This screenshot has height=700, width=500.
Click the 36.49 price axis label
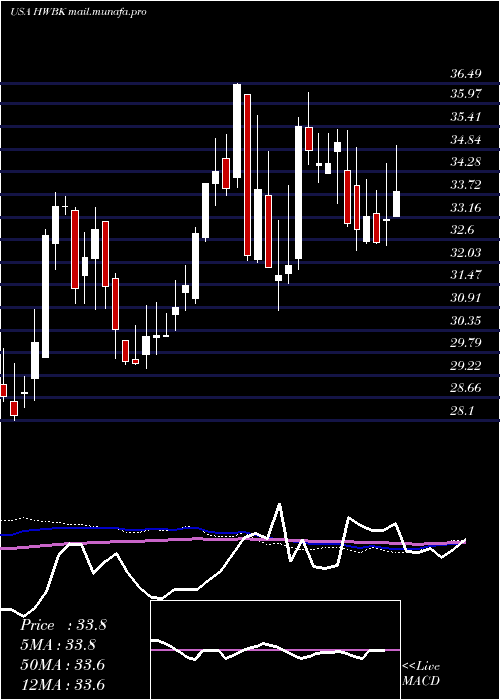click(466, 74)
